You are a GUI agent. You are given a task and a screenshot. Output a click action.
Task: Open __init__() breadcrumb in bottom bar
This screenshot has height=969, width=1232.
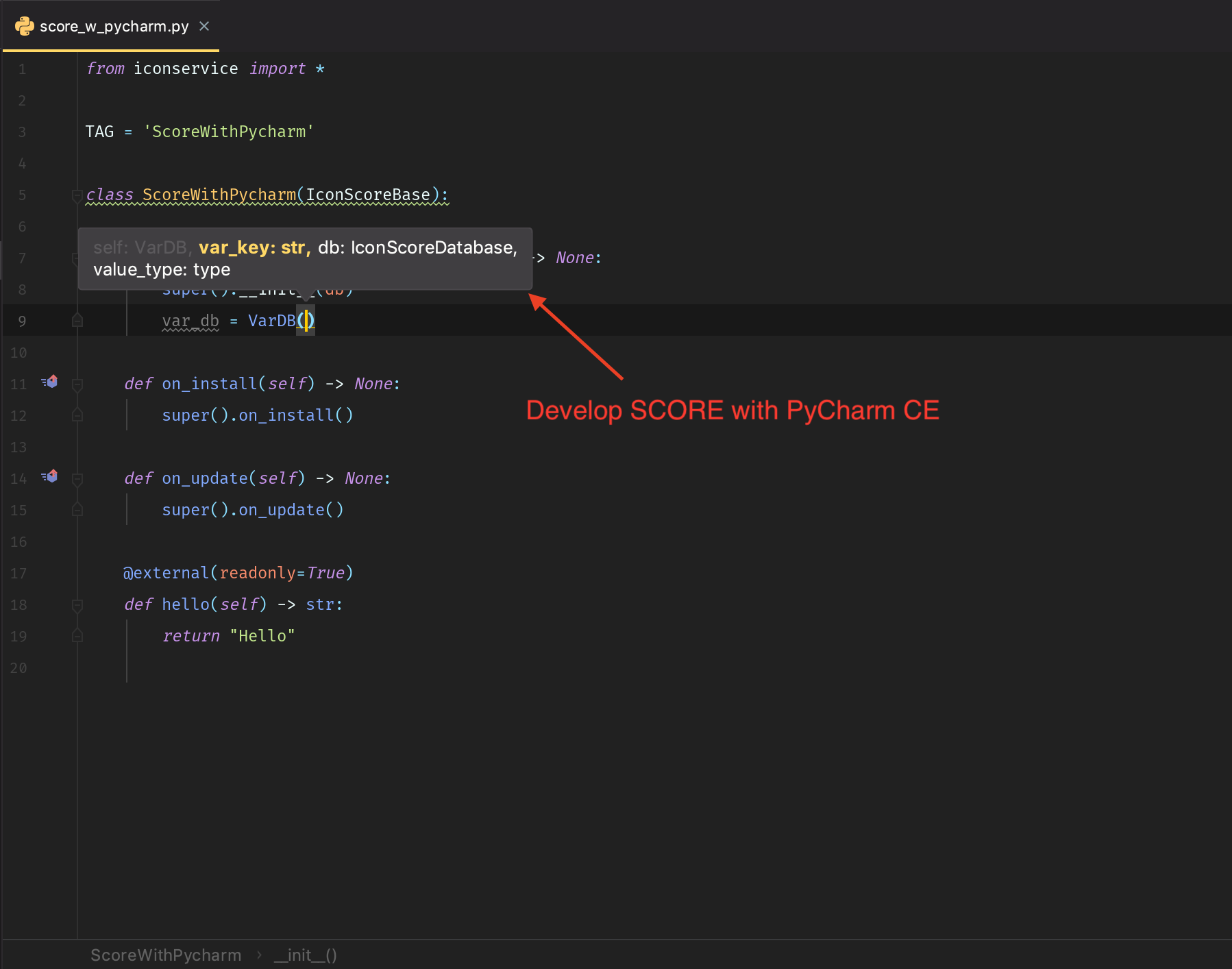(306, 955)
